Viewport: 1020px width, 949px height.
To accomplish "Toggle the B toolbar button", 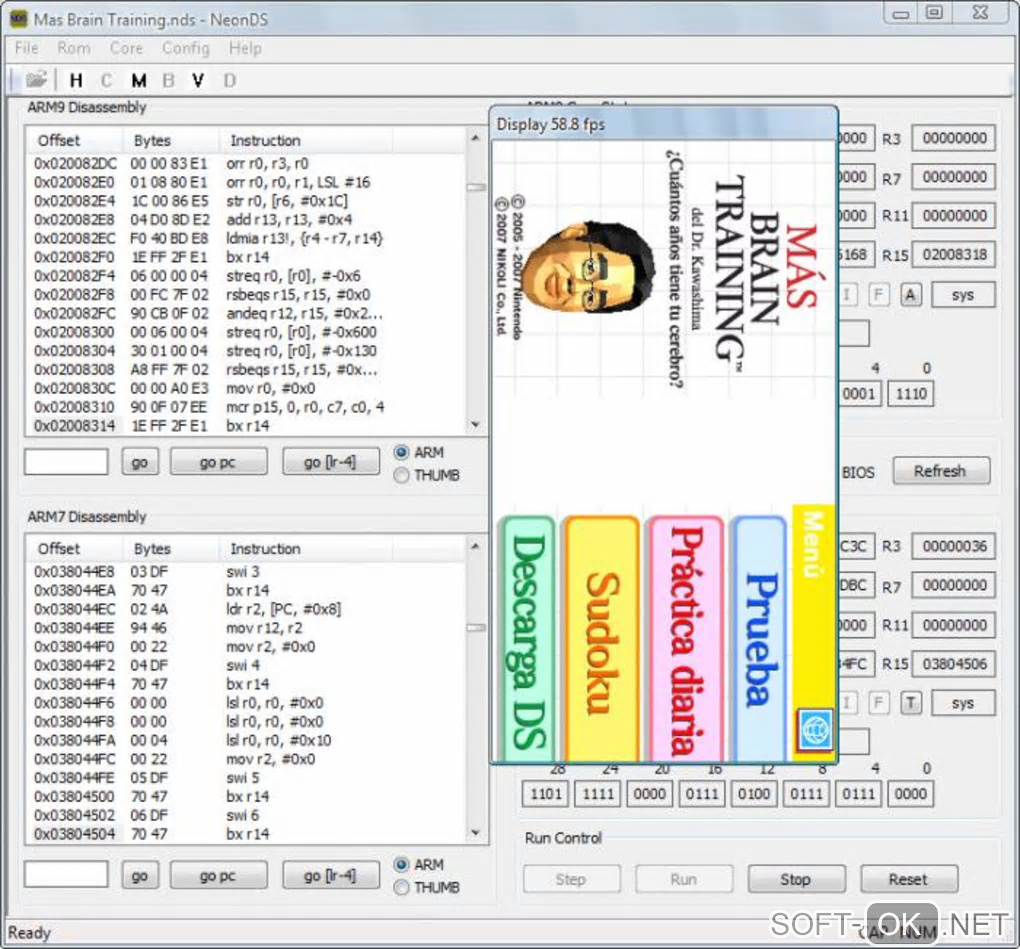I will (x=168, y=80).
